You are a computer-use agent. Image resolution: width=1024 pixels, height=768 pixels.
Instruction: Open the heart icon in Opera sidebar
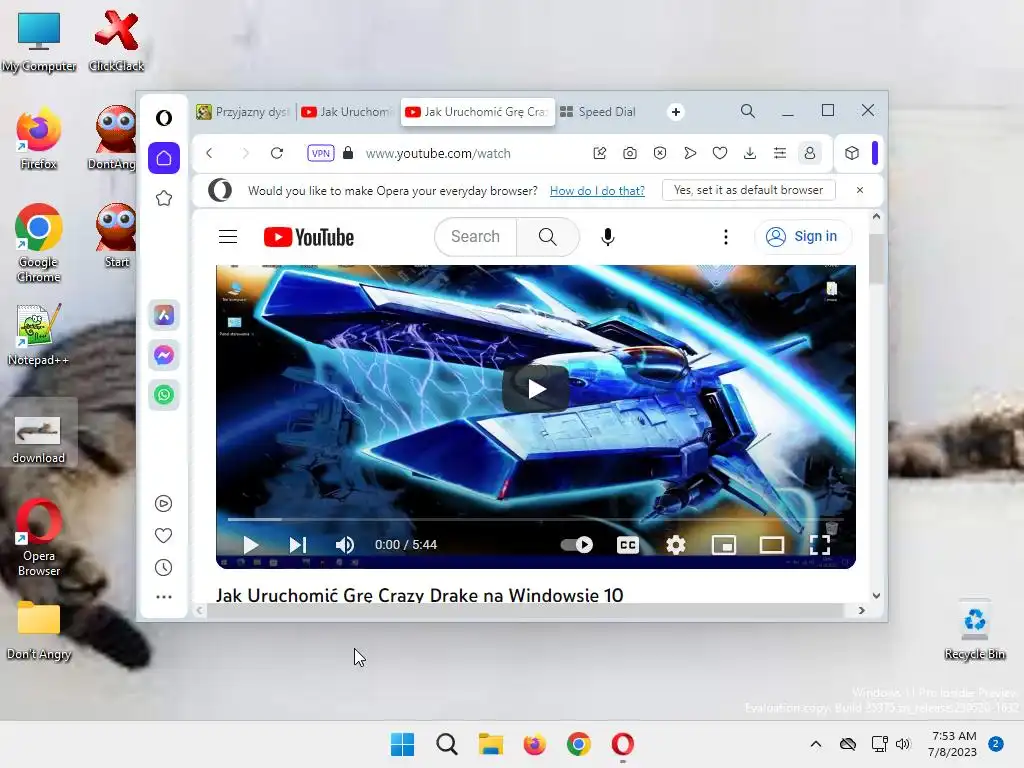[163, 536]
